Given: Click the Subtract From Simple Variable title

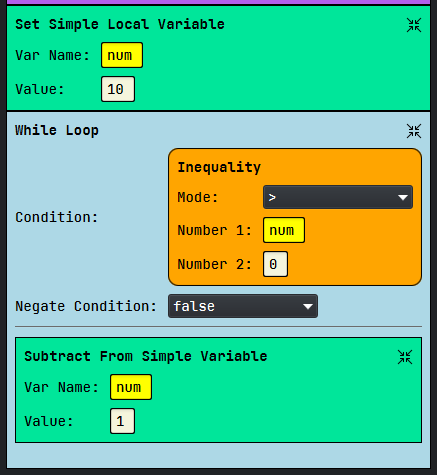Looking at the screenshot, I should click(146, 356).
